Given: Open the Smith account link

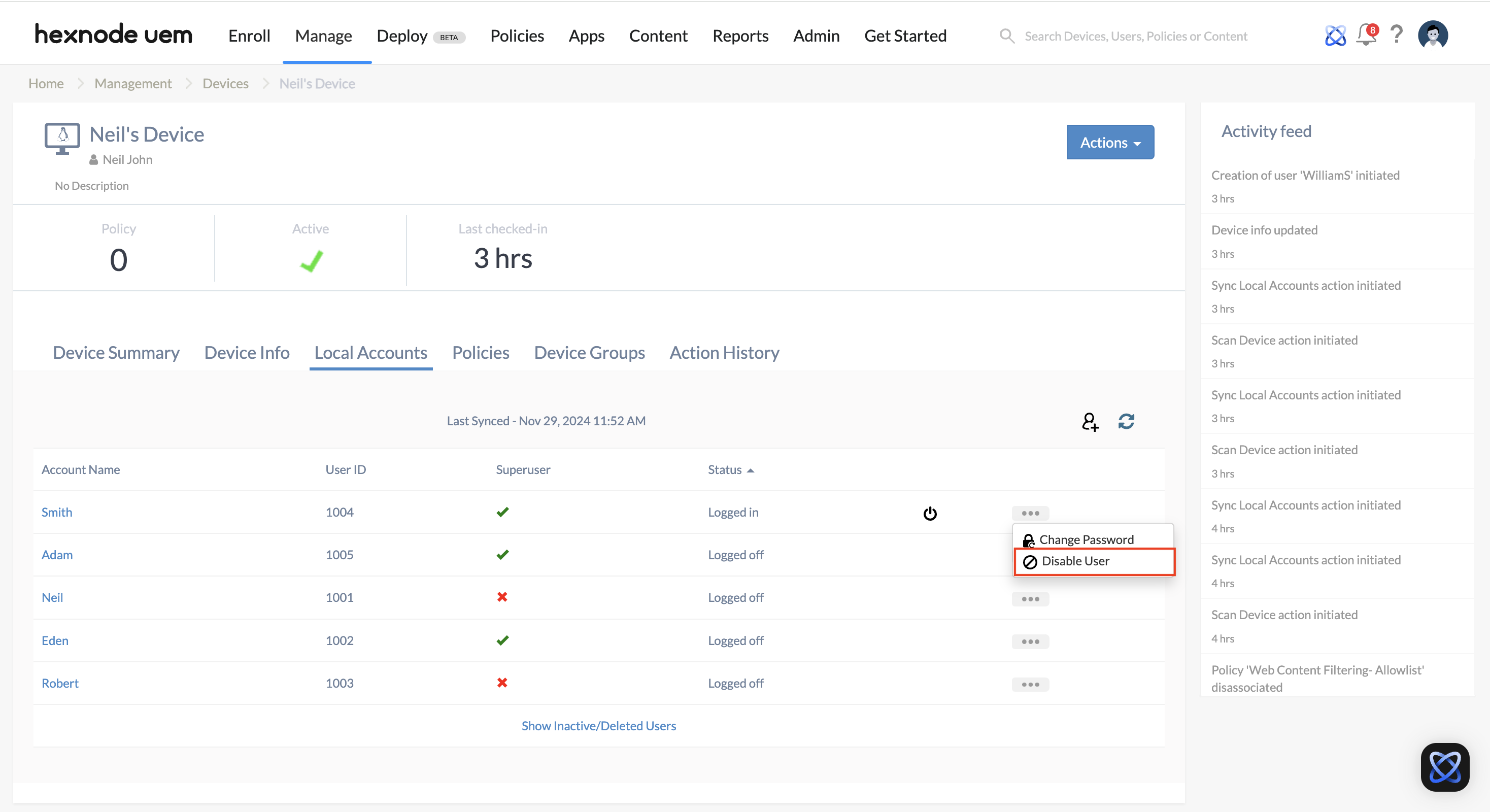Looking at the screenshot, I should click(x=57, y=512).
